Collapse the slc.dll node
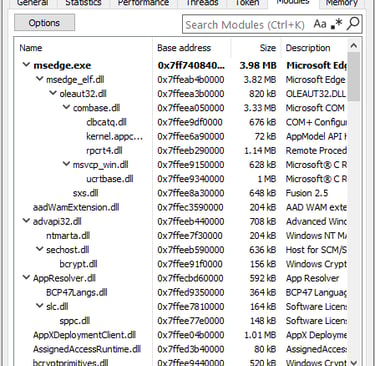The image size is (375, 366). click(x=40, y=306)
